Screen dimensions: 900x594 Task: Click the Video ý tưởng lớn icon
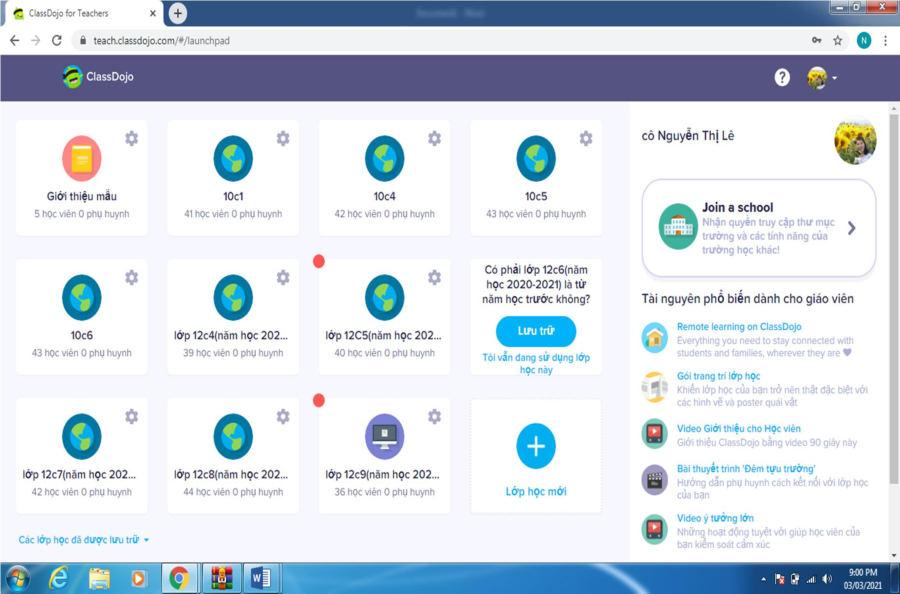coord(654,529)
